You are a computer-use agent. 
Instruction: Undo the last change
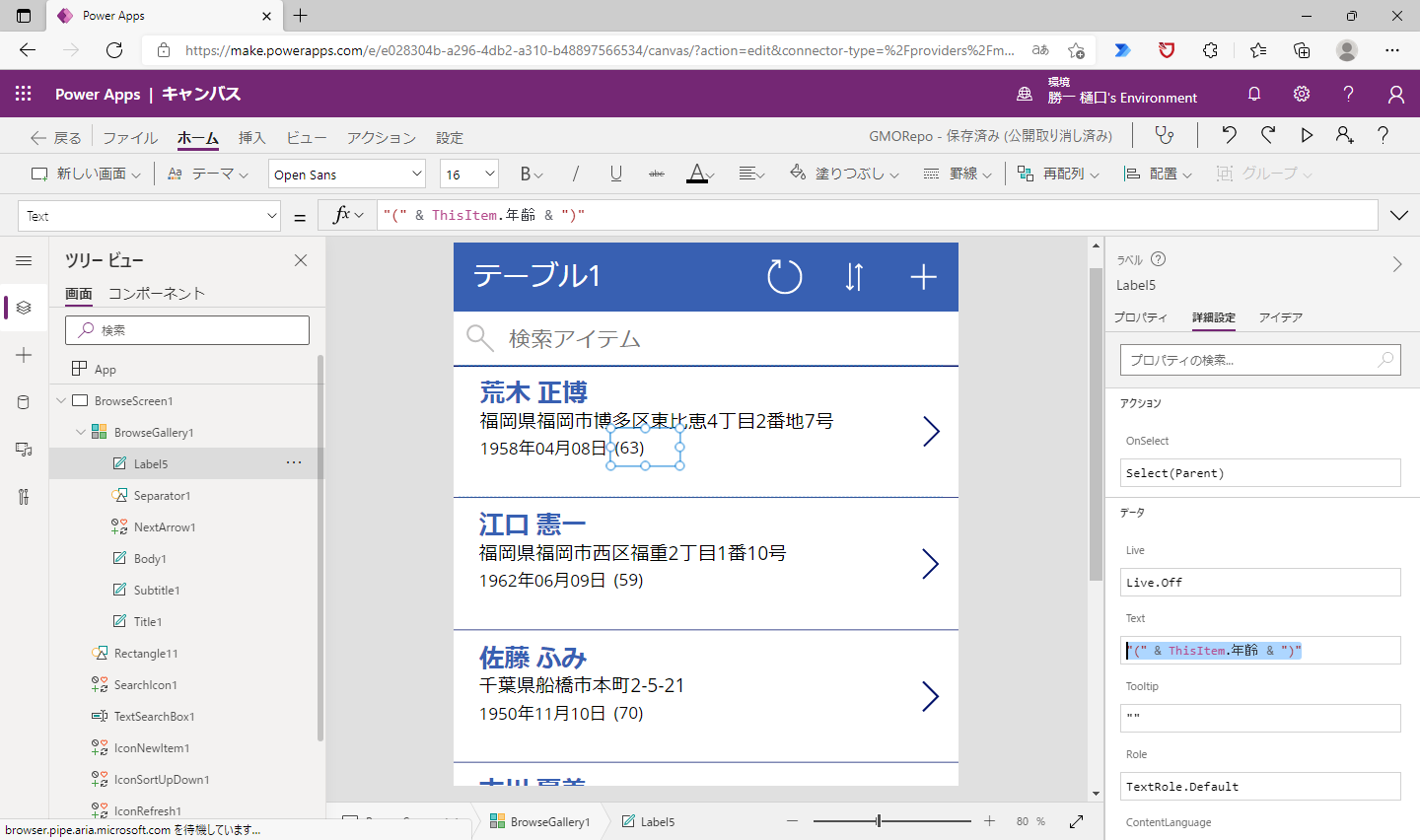click(x=1229, y=135)
